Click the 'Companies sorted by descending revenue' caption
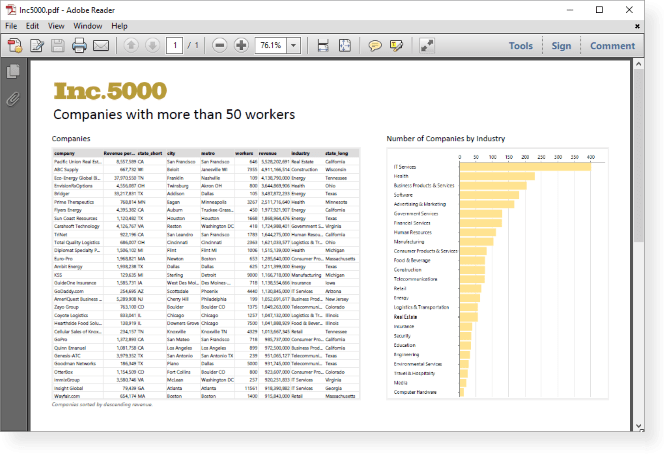 102,405
